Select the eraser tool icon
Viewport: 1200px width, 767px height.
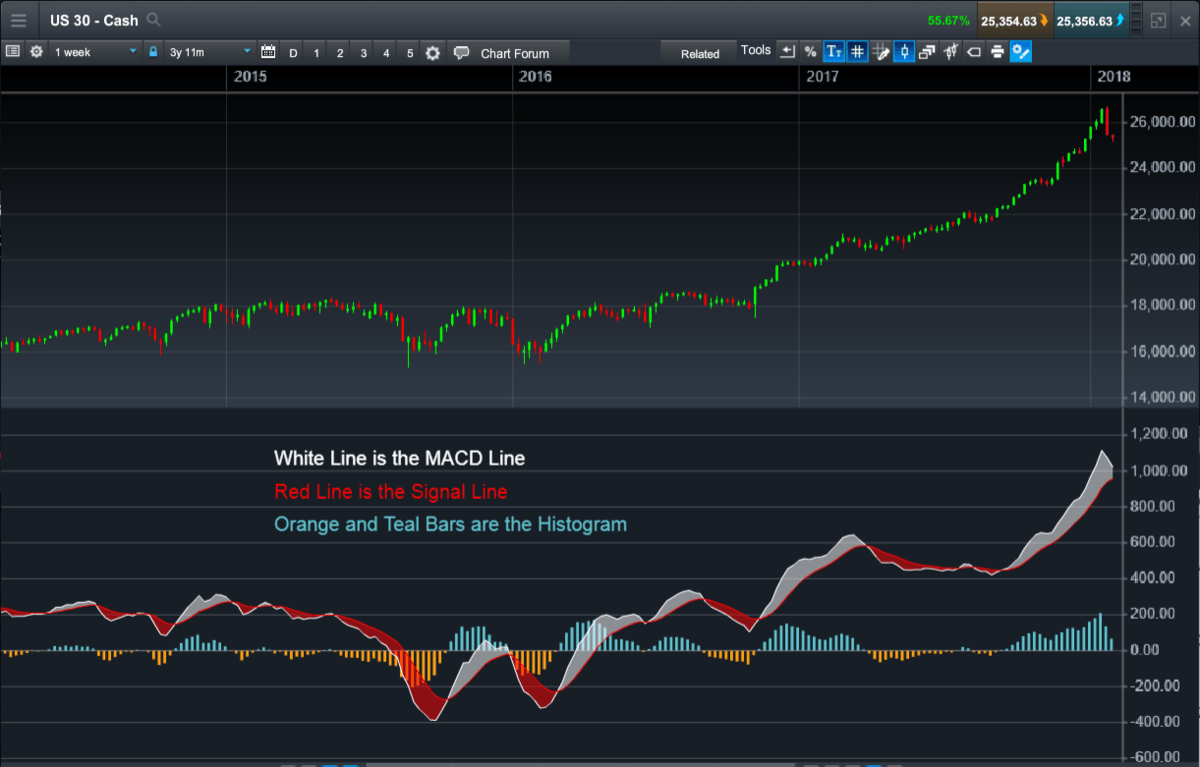[x=972, y=51]
